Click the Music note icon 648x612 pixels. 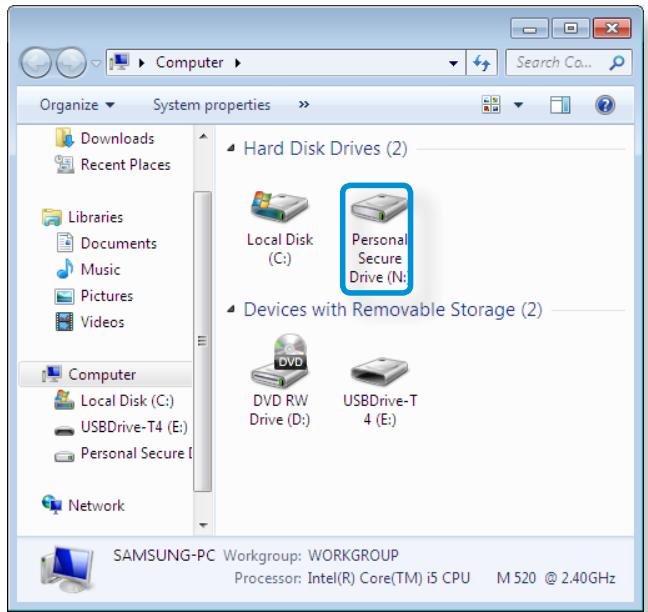(65, 269)
